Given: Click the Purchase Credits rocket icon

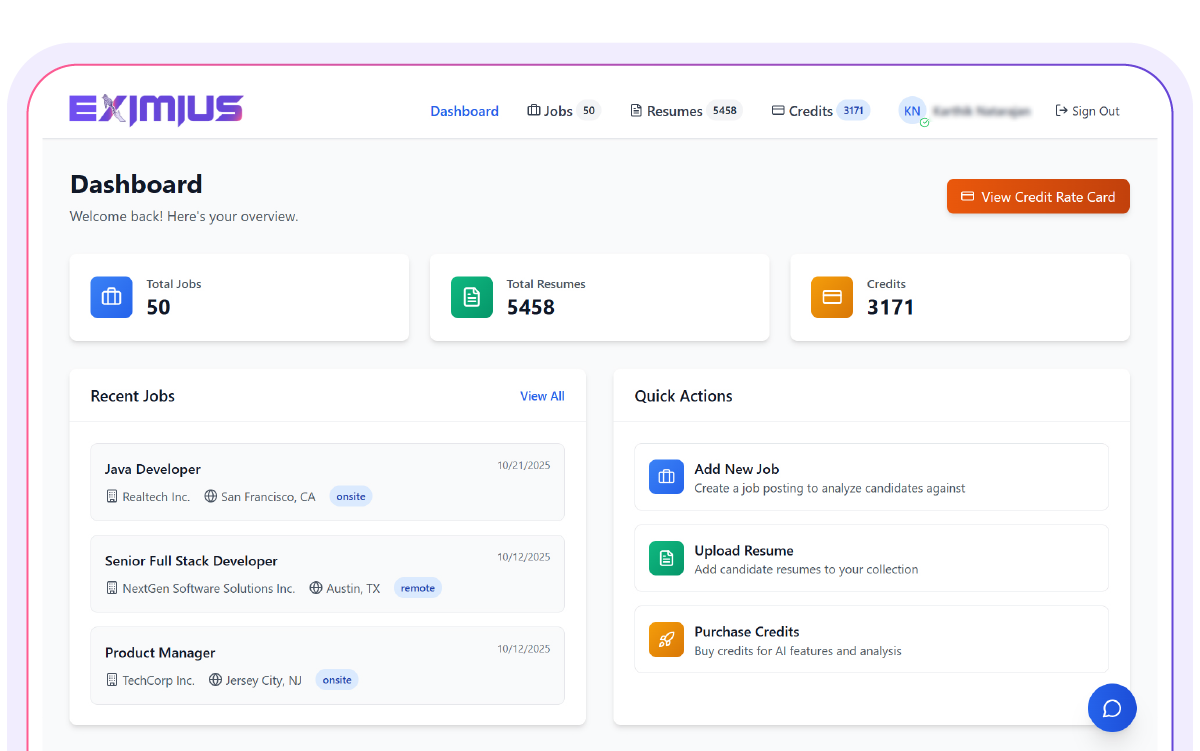Looking at the screenshot, I should 666,639.
